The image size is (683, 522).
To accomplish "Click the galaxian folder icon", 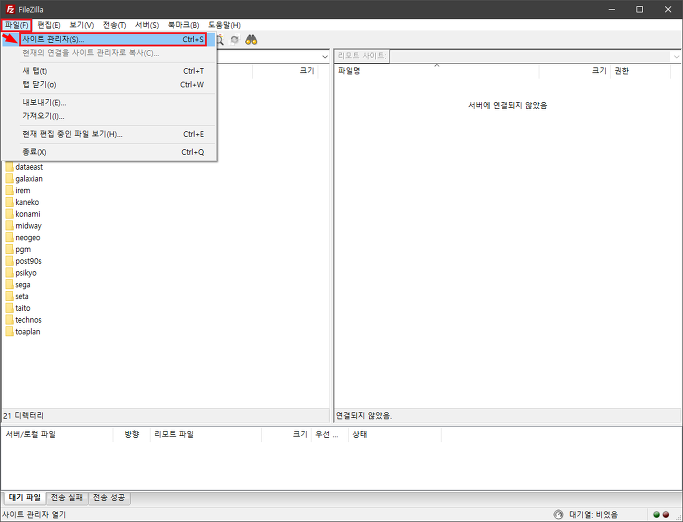I will 10,179.
